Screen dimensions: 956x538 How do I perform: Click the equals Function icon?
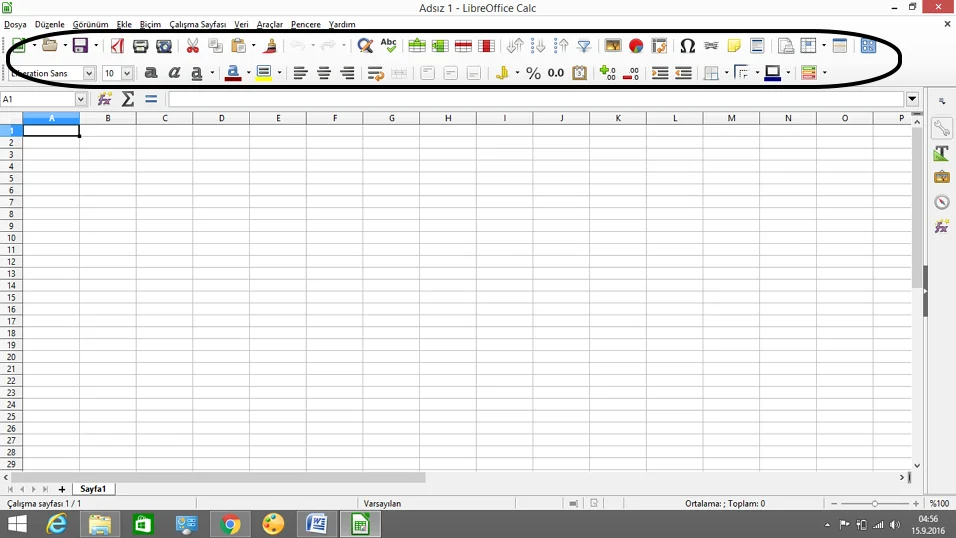click(x=151, y=99)
